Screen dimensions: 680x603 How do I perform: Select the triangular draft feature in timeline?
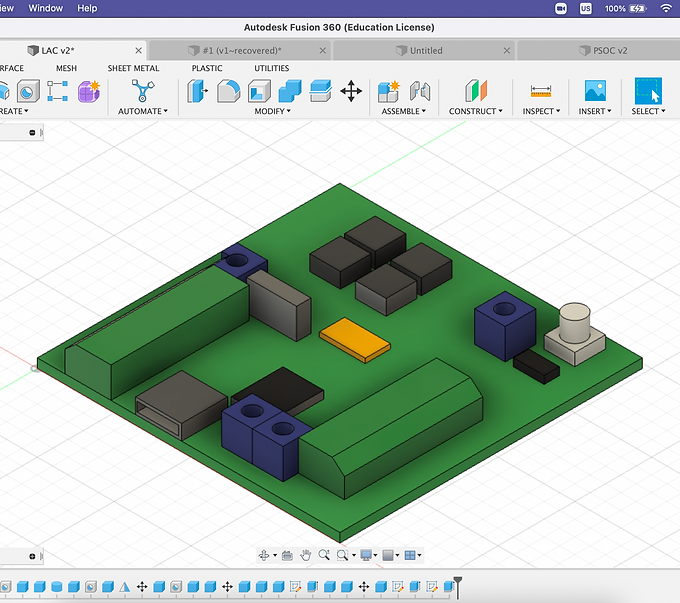pos(124,587)
